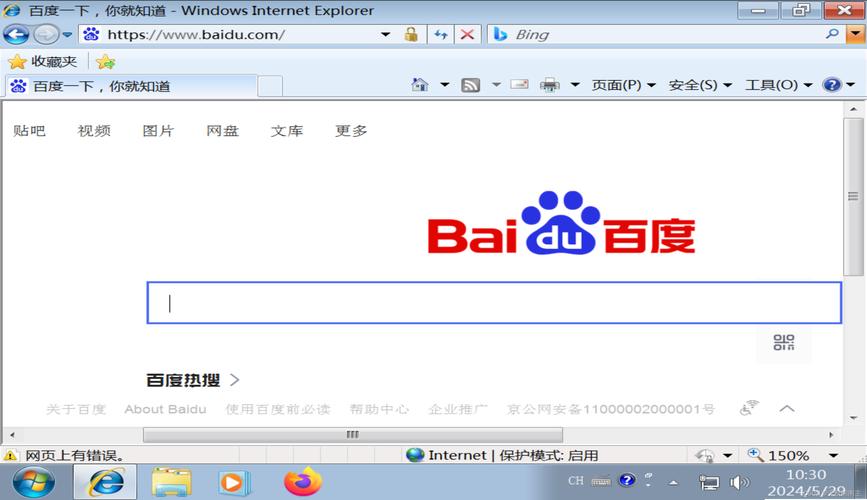Click the Bing logo in the search box
The height and width of the screenshot is (500, 867).
tap(500, 34)
